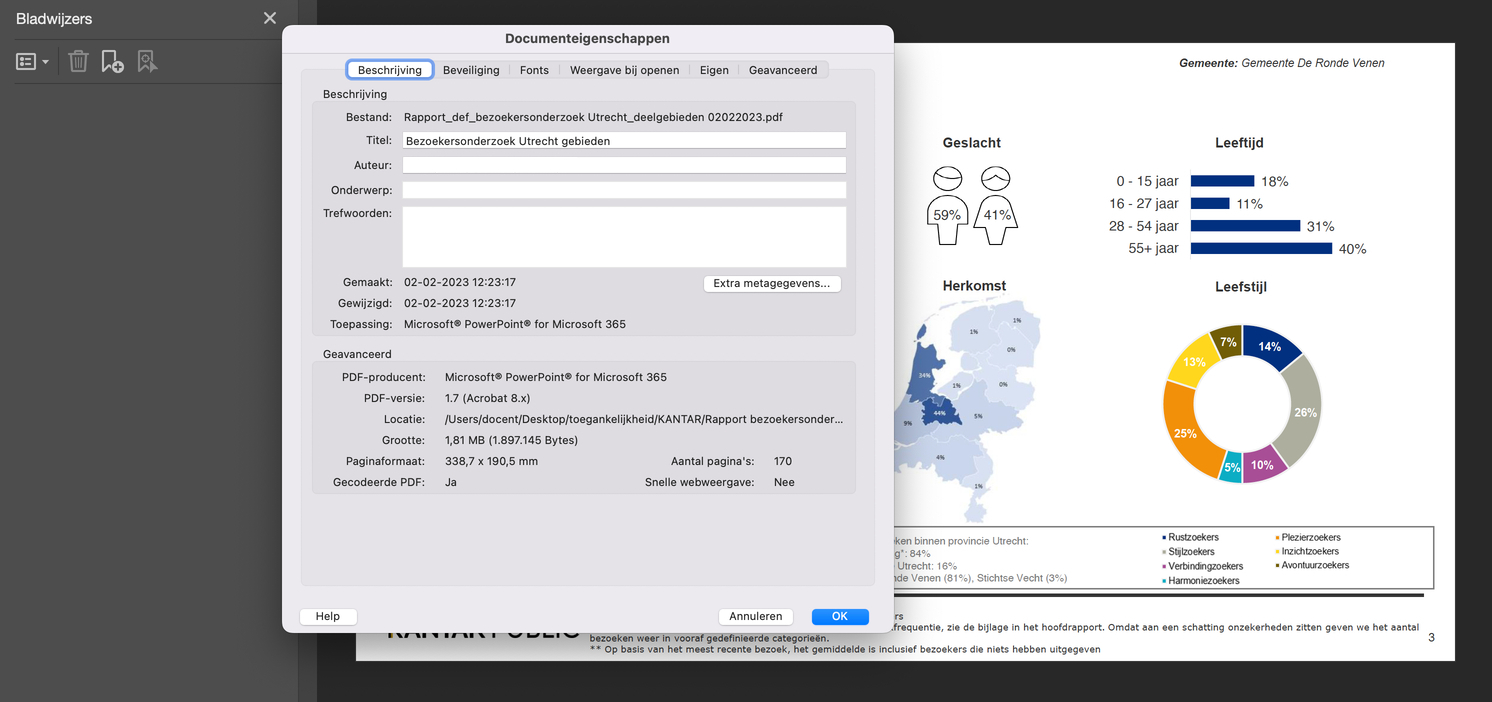
Task: Click the delete bookmark trash icon
Action: pos(78,62)
